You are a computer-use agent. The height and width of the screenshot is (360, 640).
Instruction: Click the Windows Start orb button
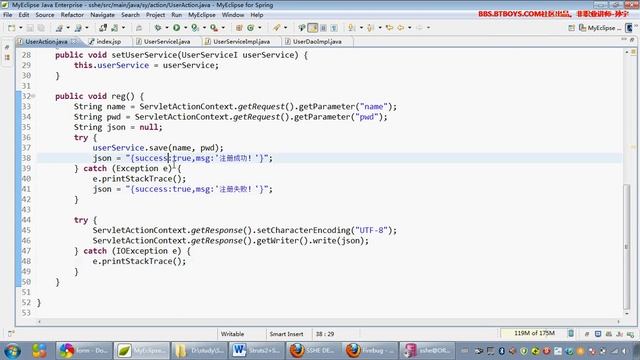coord(13,351)
